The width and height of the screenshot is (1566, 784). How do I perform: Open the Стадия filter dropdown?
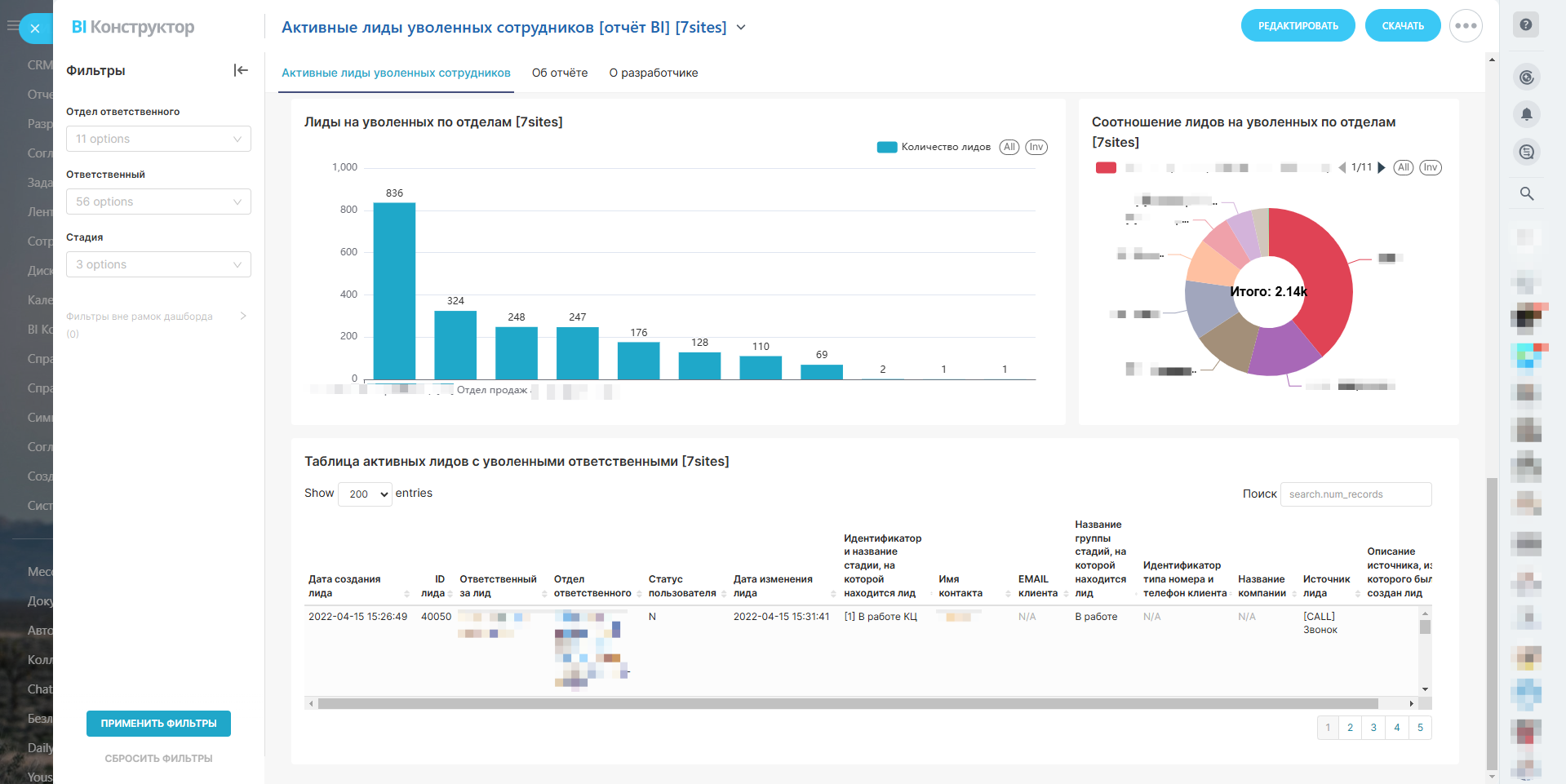[x=158, y=264]
